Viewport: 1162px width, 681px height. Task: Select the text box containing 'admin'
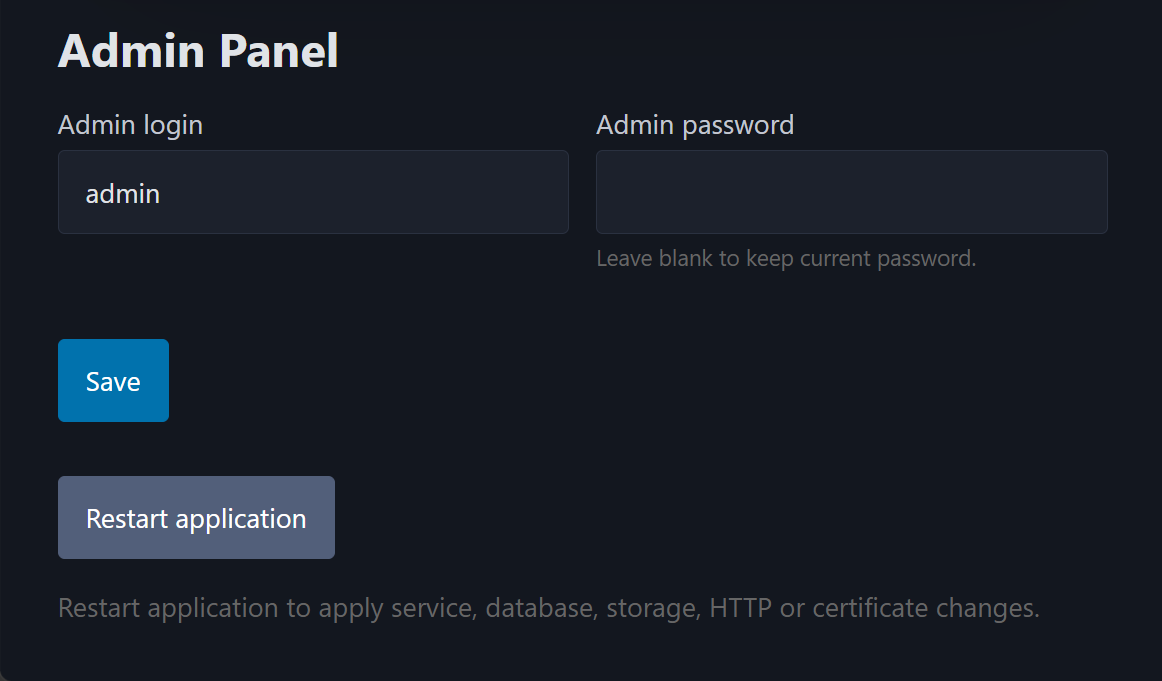(x=313, y=192)
